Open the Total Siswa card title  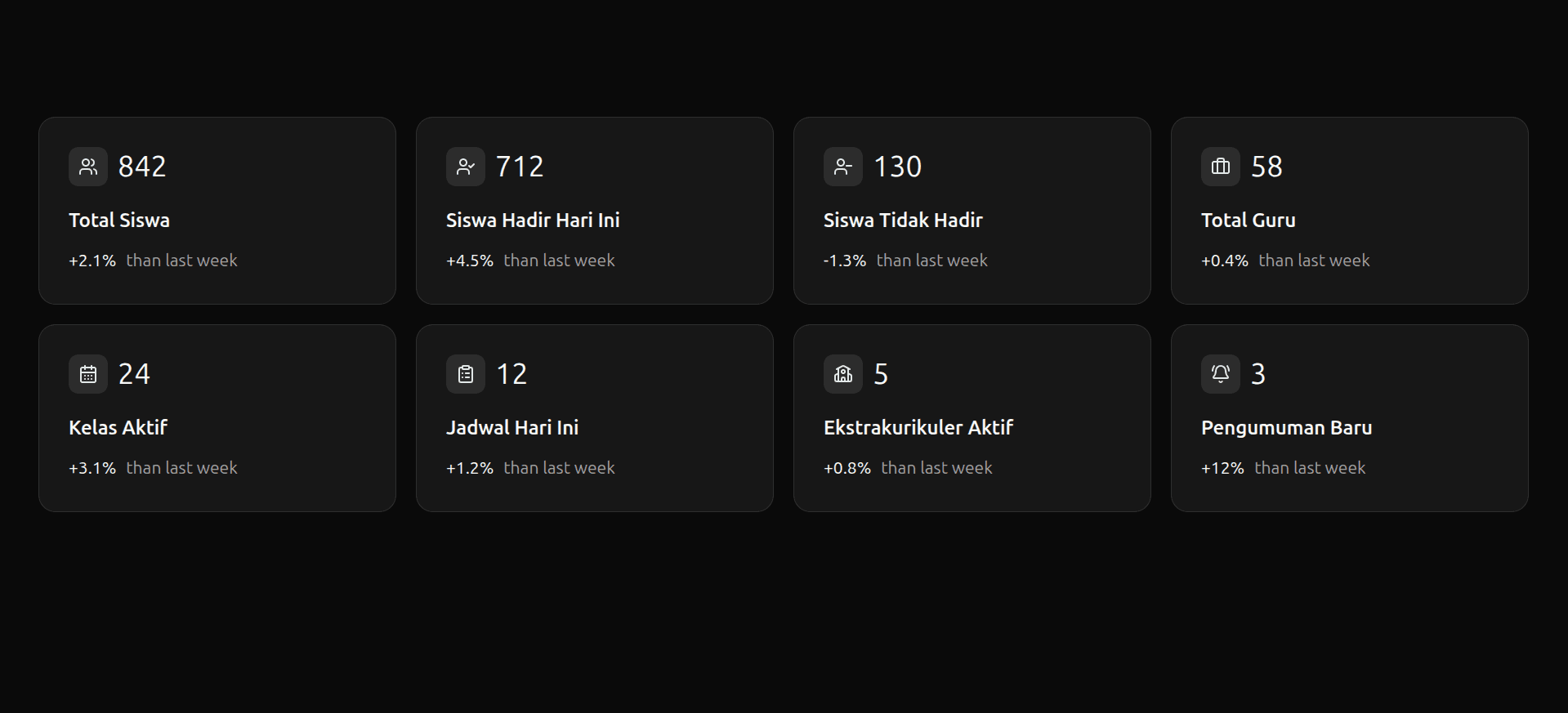pyautogui.click(x=119, y=221)
